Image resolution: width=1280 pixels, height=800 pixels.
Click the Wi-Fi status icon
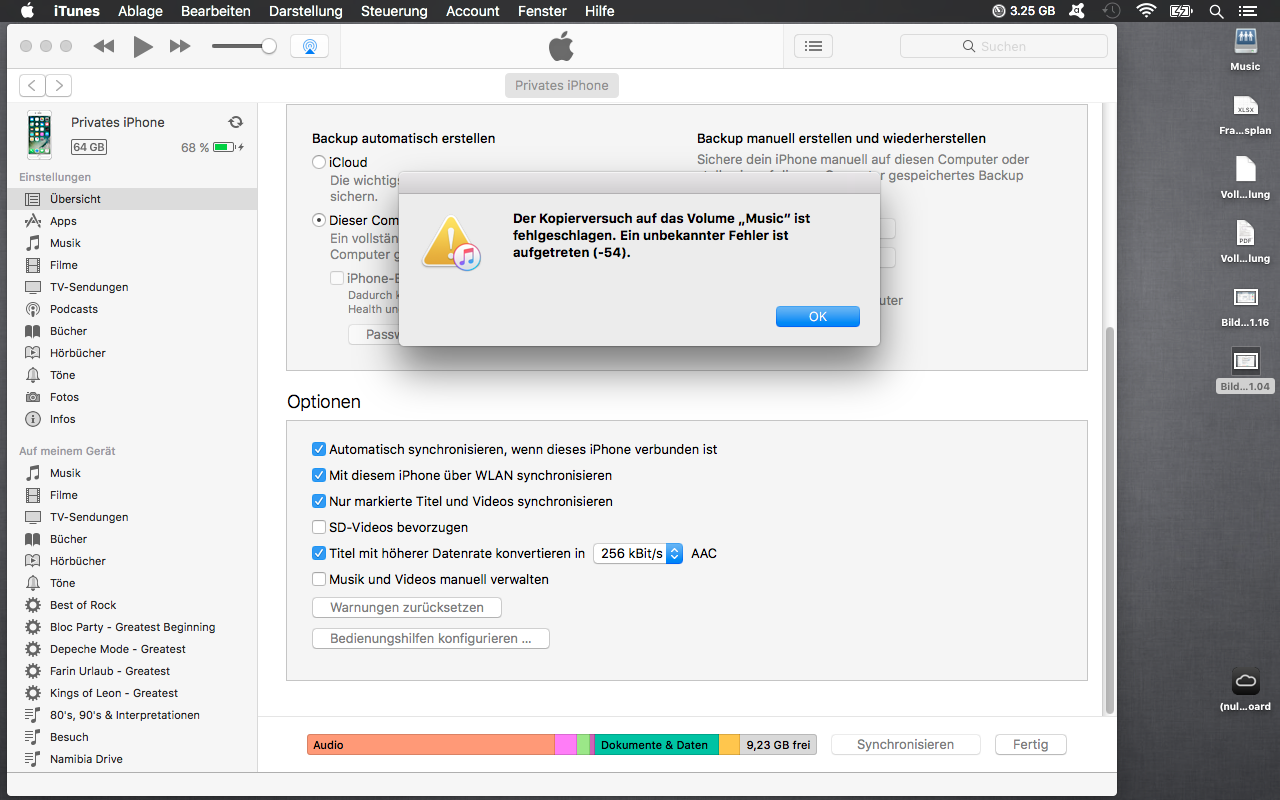coord(1146,11)
